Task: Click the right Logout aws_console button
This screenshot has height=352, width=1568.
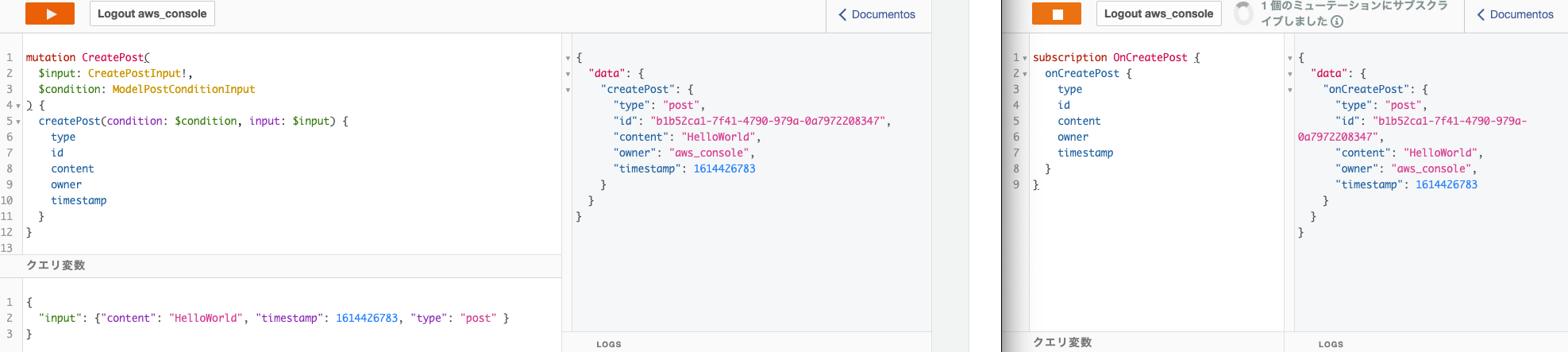Action: pyautogui.click(x=1158, y=14)
